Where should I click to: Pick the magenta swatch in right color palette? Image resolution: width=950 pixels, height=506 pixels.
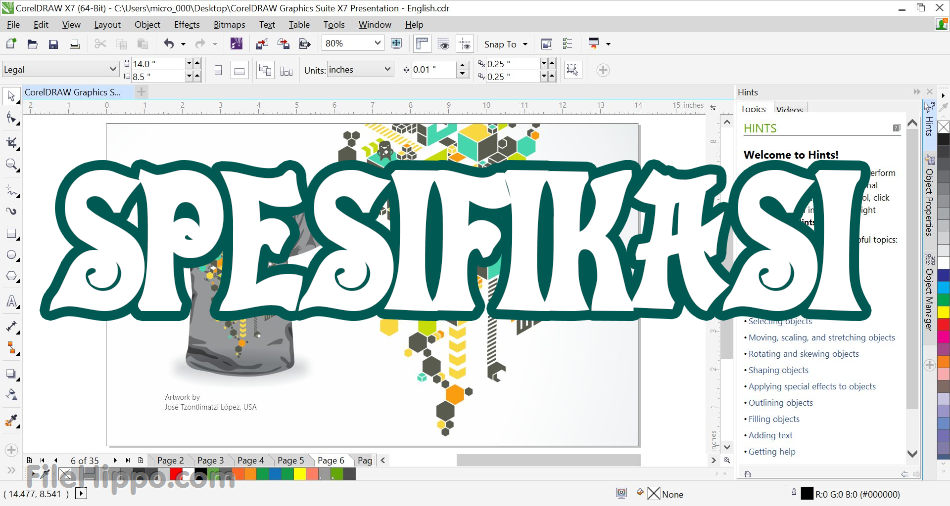click(943, 336)
